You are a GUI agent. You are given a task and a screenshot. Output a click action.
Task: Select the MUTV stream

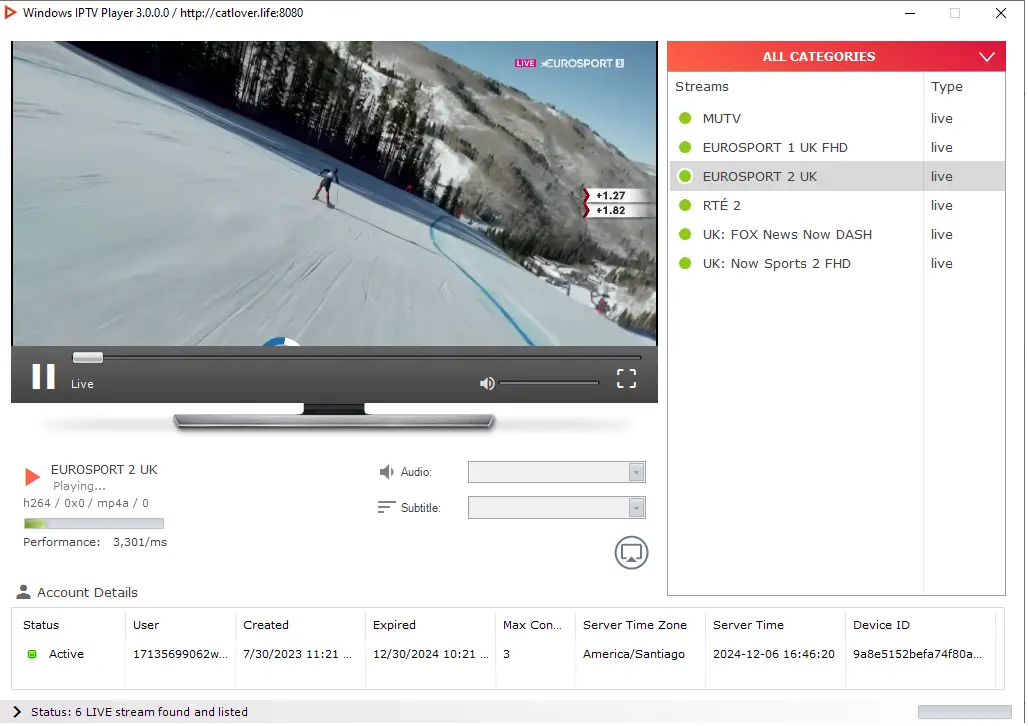837,118
